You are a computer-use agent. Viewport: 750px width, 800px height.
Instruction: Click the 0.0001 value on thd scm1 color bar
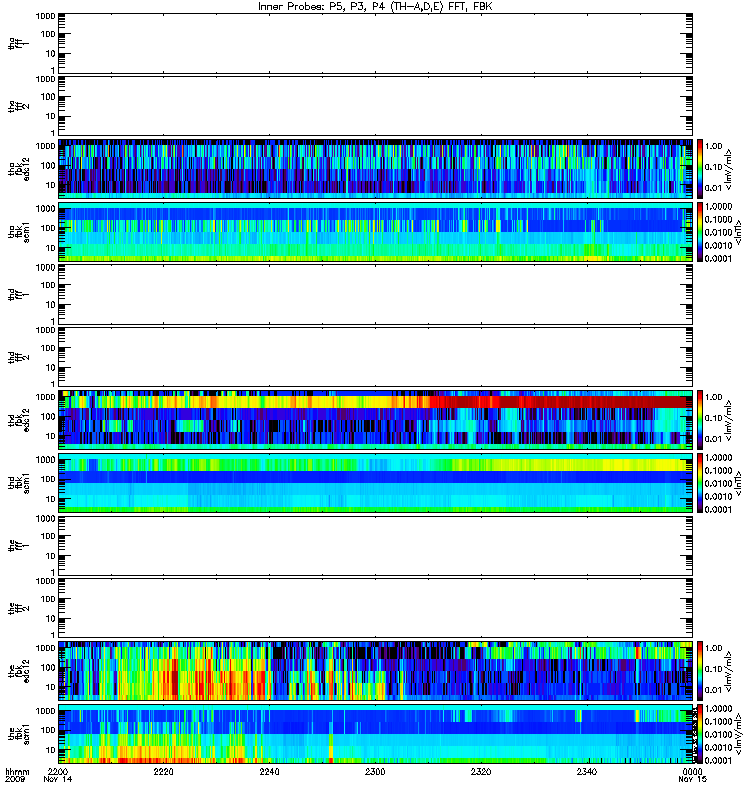click(718, 509)
